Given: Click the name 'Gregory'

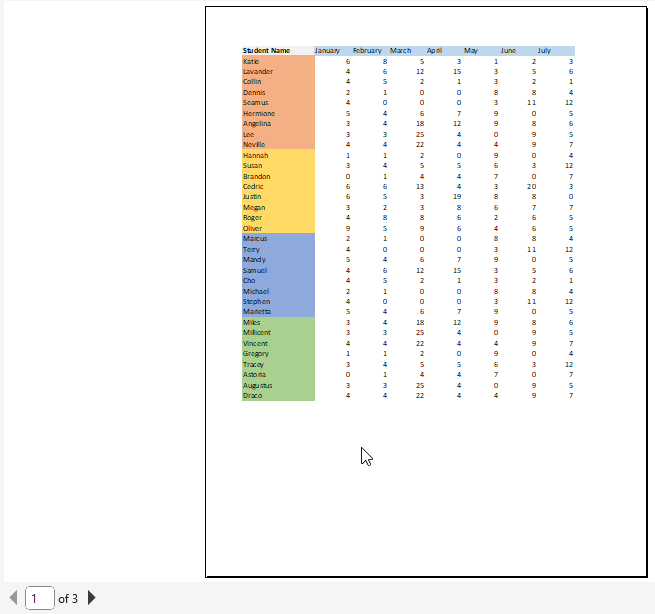Looking at the screenshot, I should pyautogui.click(x=256, y=354).
